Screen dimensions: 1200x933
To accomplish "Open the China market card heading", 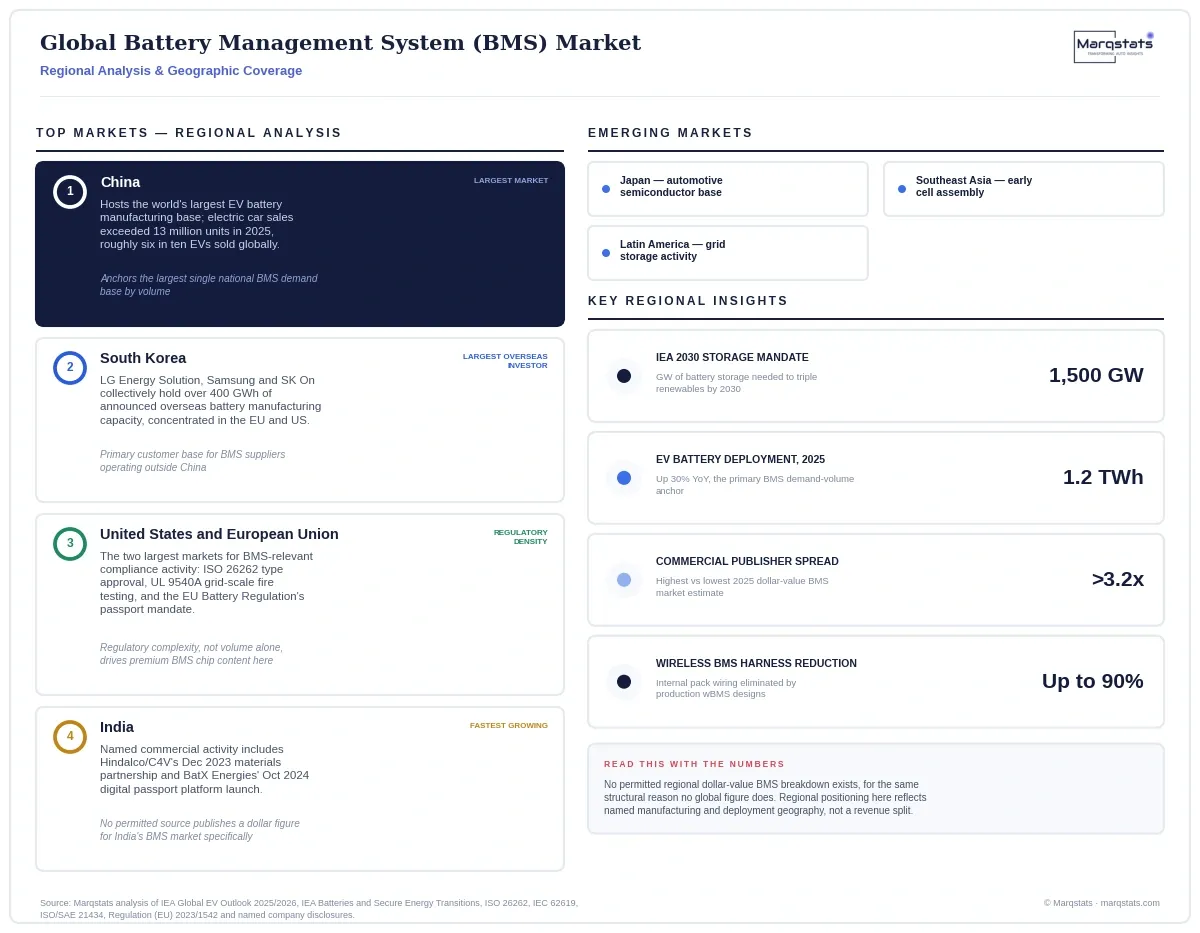I will (x=120, y=182).
